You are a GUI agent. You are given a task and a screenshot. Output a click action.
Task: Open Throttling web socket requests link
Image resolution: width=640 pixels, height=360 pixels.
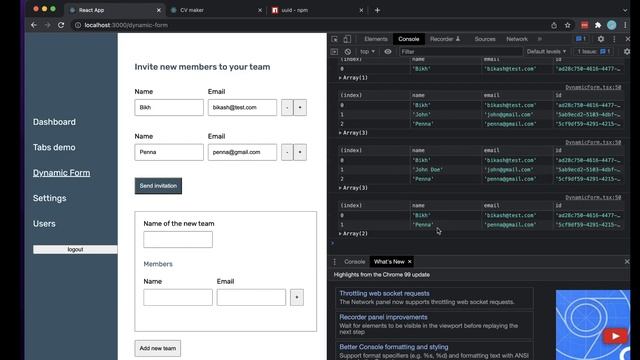pos(384,293)
